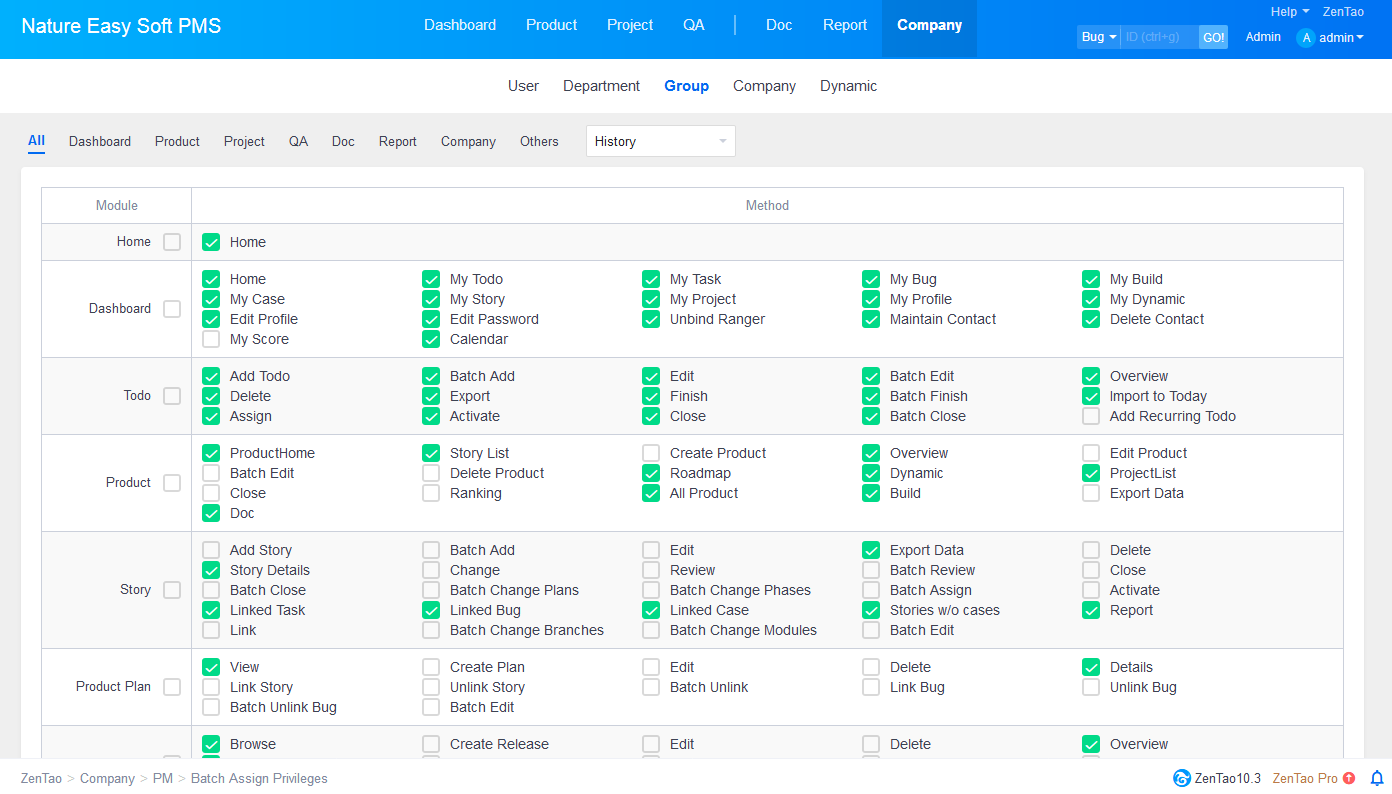Check the Batch Unlink Bug checkbox
The height and width of the screenshot is (794, 1392).
point(211,707)
